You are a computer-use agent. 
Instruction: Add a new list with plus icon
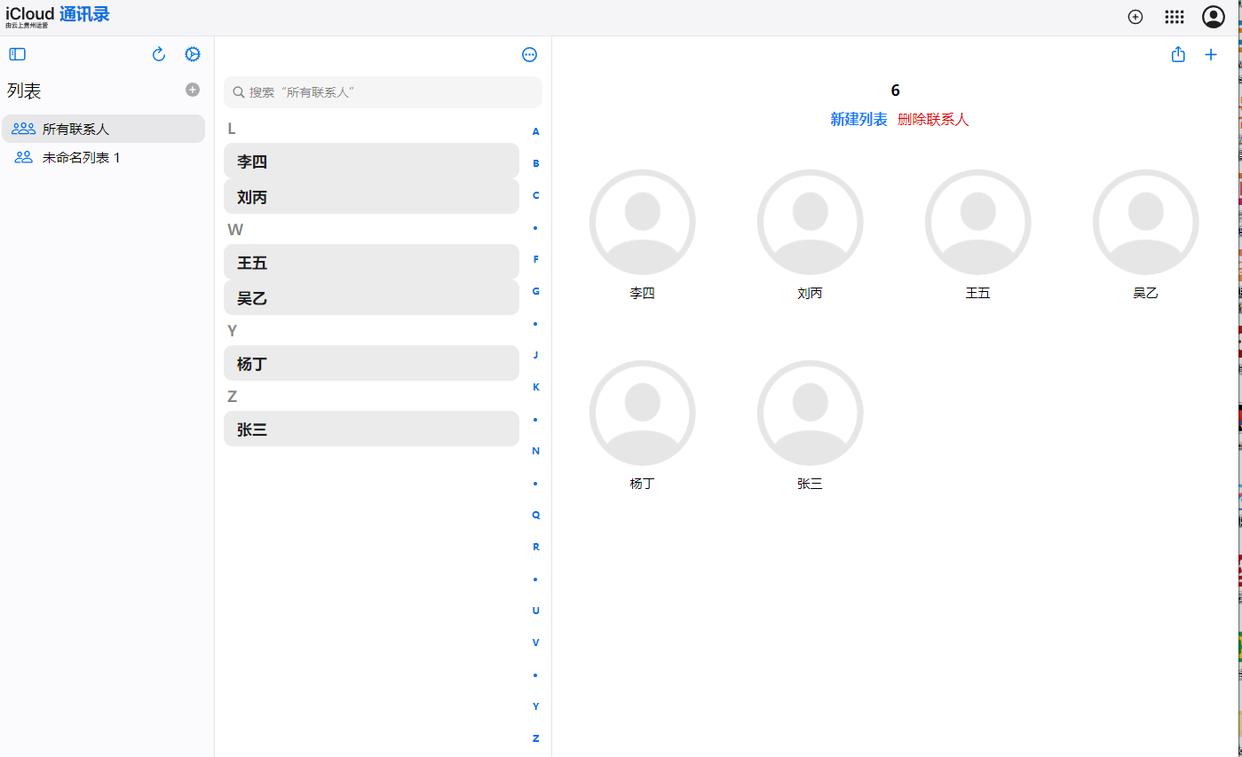click(x=193, y=90)
